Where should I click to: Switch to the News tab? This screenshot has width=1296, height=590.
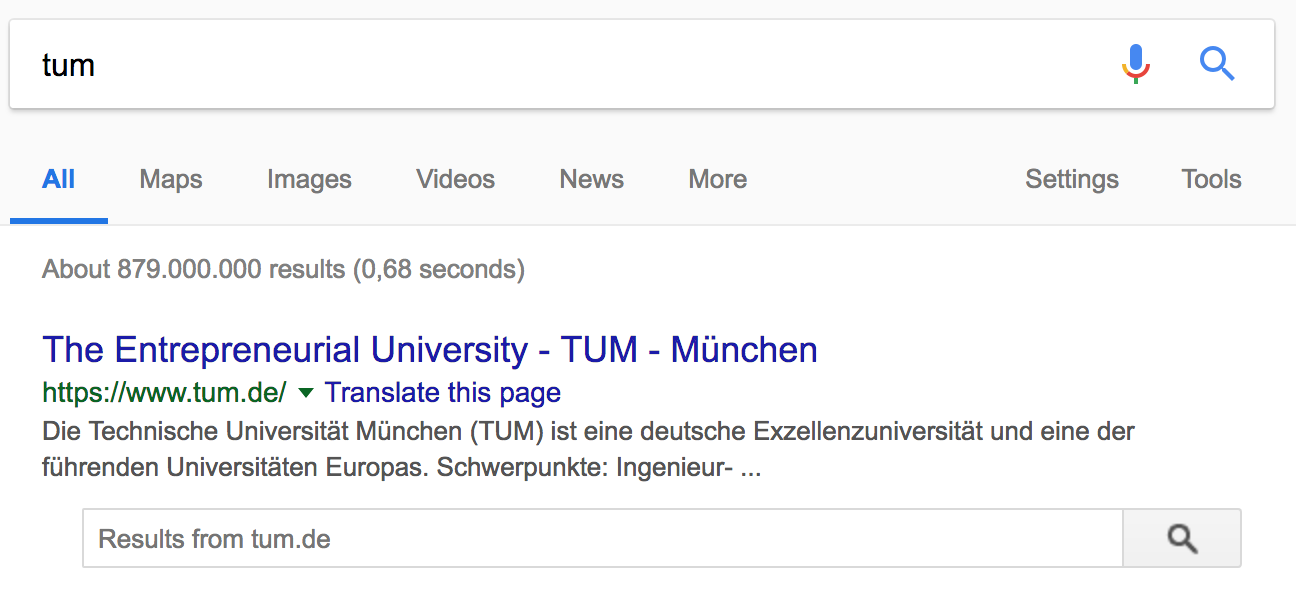tap(591, 180)
